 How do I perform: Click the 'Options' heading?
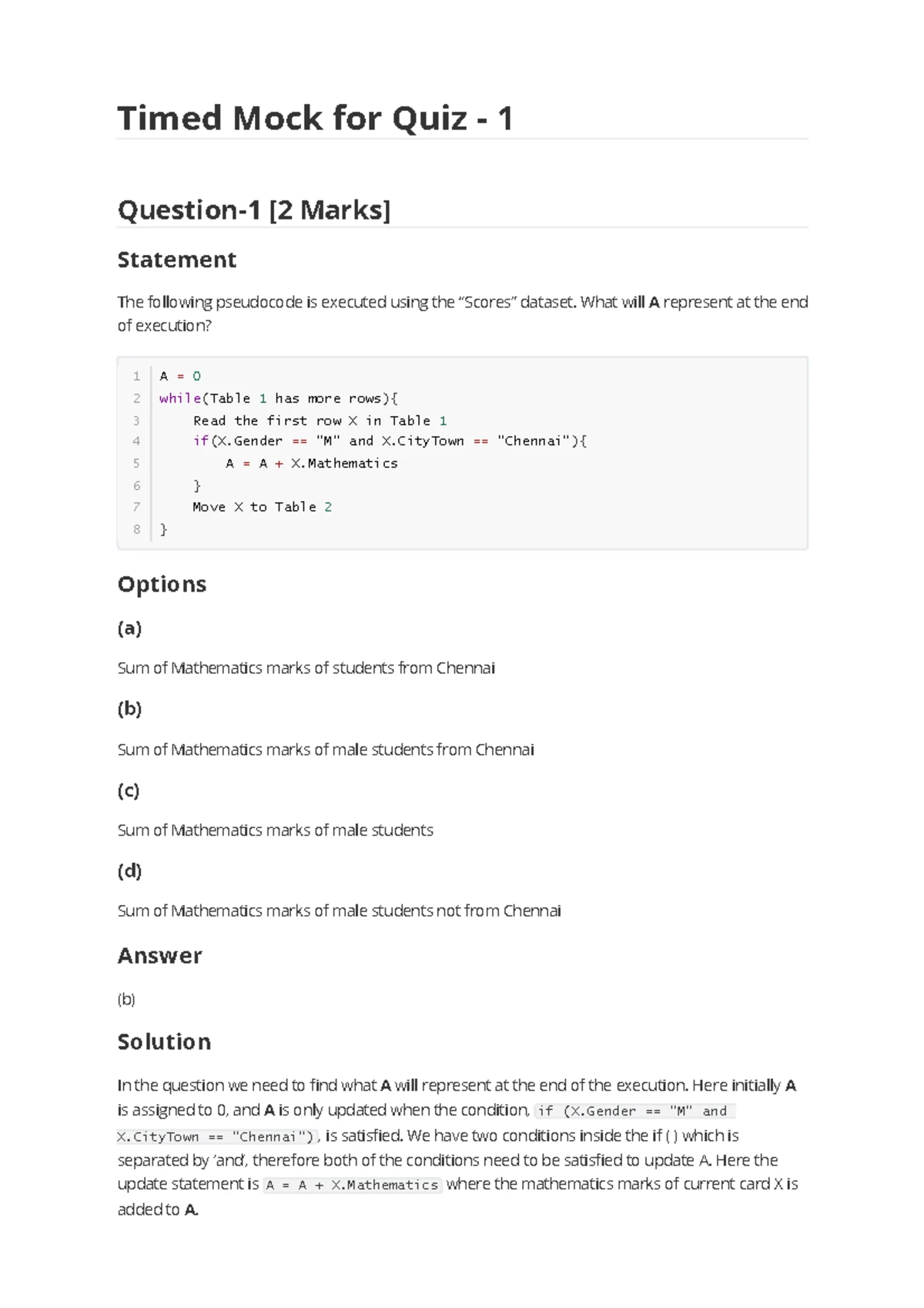tap(162, 584)
